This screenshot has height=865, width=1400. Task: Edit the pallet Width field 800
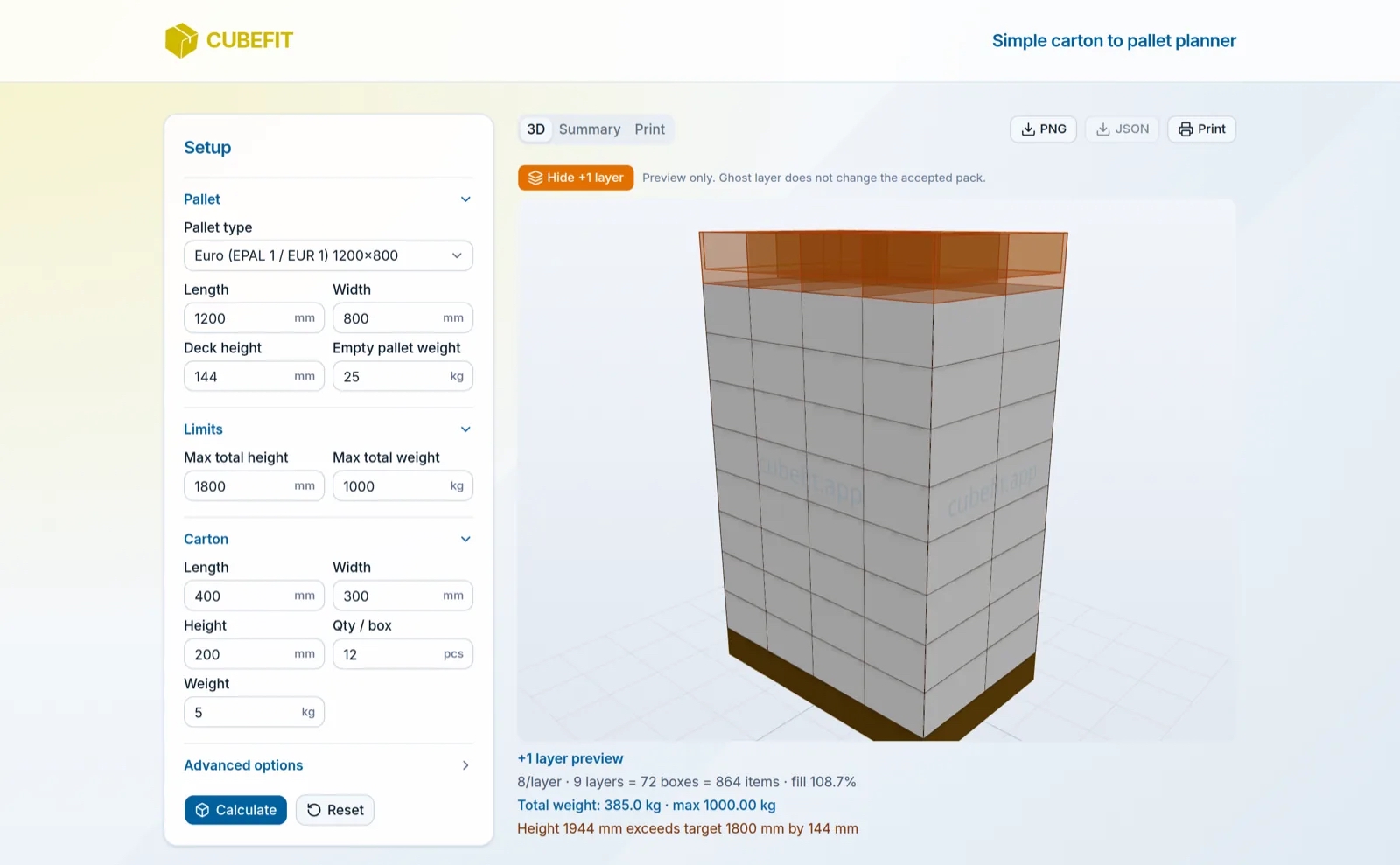[x=402, y=318]
